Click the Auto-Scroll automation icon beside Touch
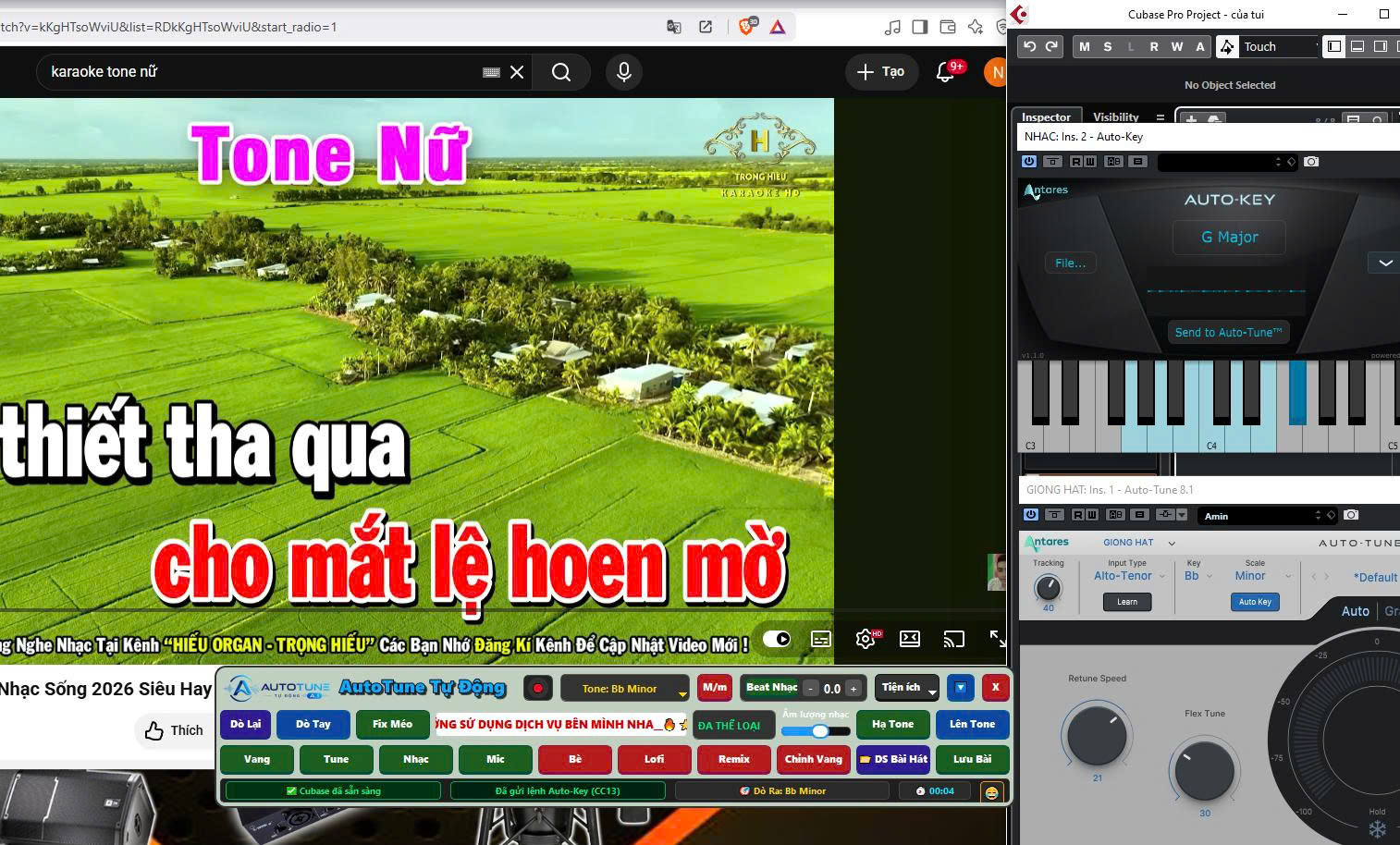 pos(1227,46)
